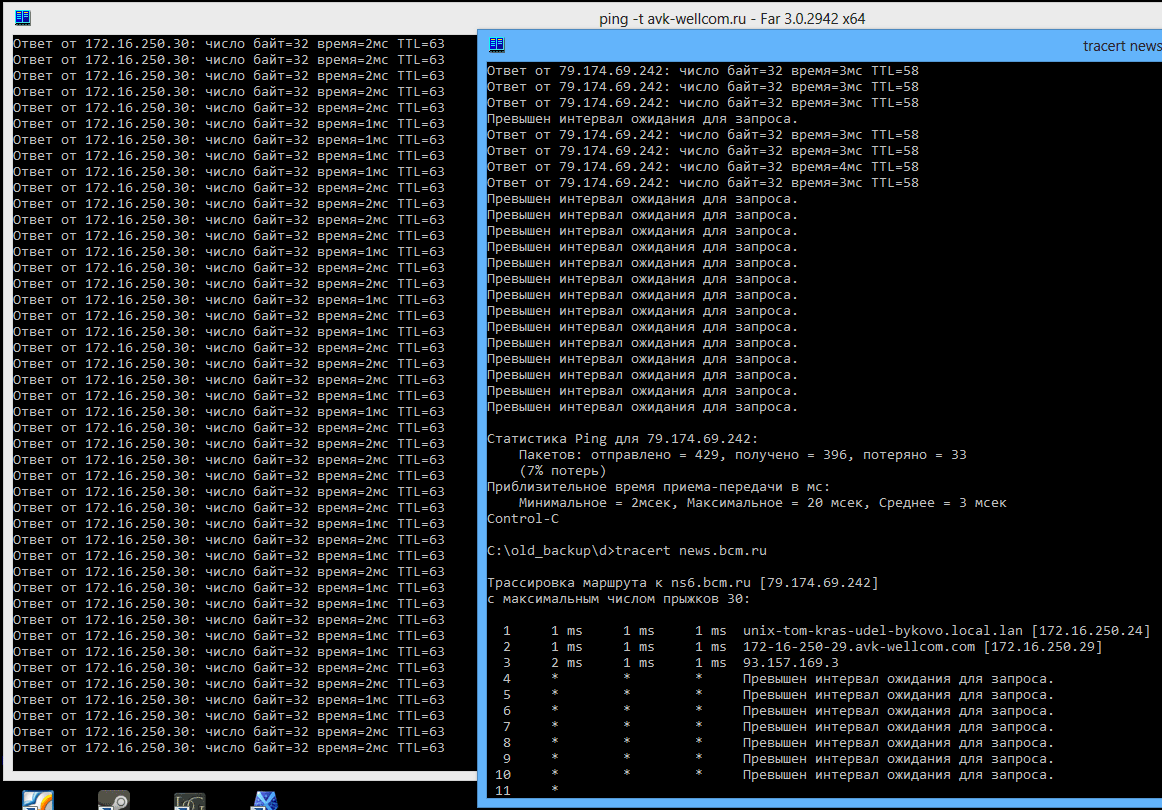Viewport: 1162px width, 810px height.
Task: Click hop 3 row with 93.157.169.3
Action: (x=671, y=663)
